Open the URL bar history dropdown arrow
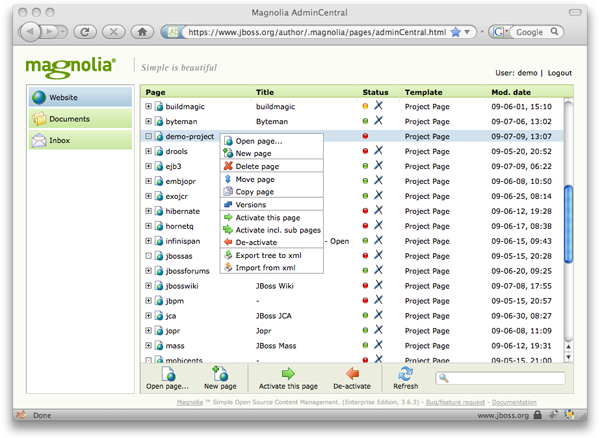This screenshot has height=438, width=600. [x=467, y=32]
